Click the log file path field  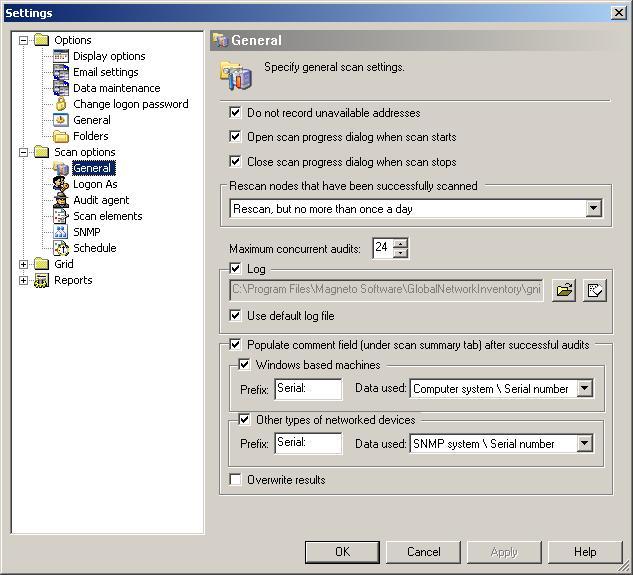tap(386, 290)
